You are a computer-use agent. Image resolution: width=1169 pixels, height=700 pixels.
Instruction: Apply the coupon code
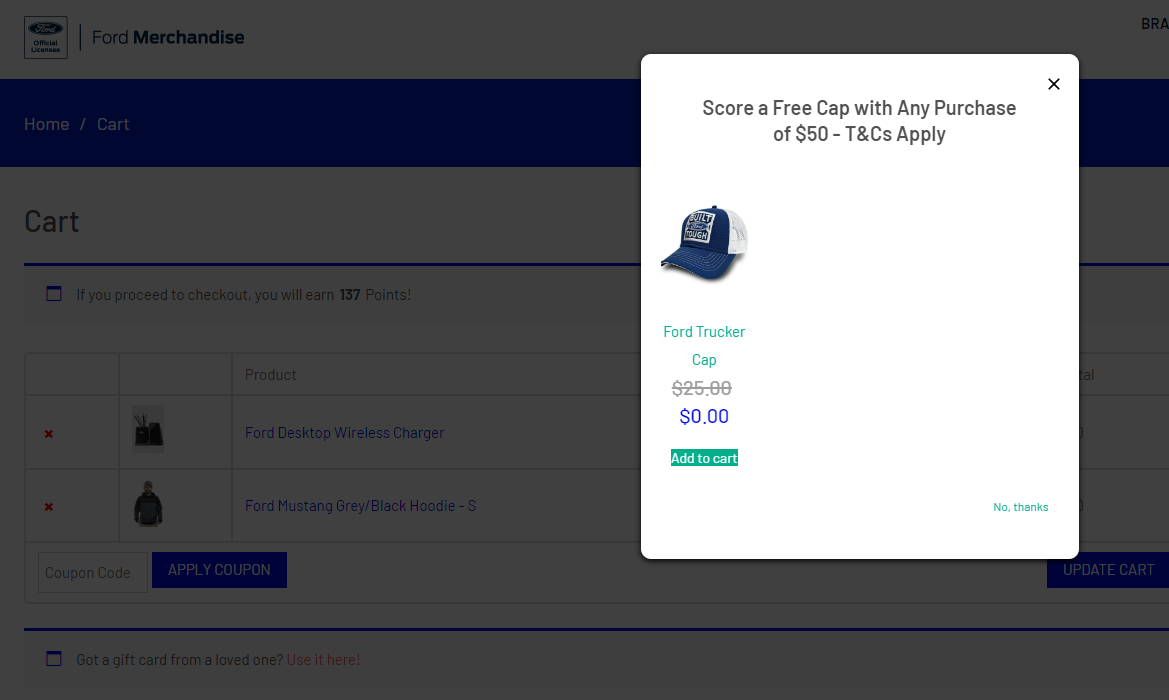click(x=219, y=570)
